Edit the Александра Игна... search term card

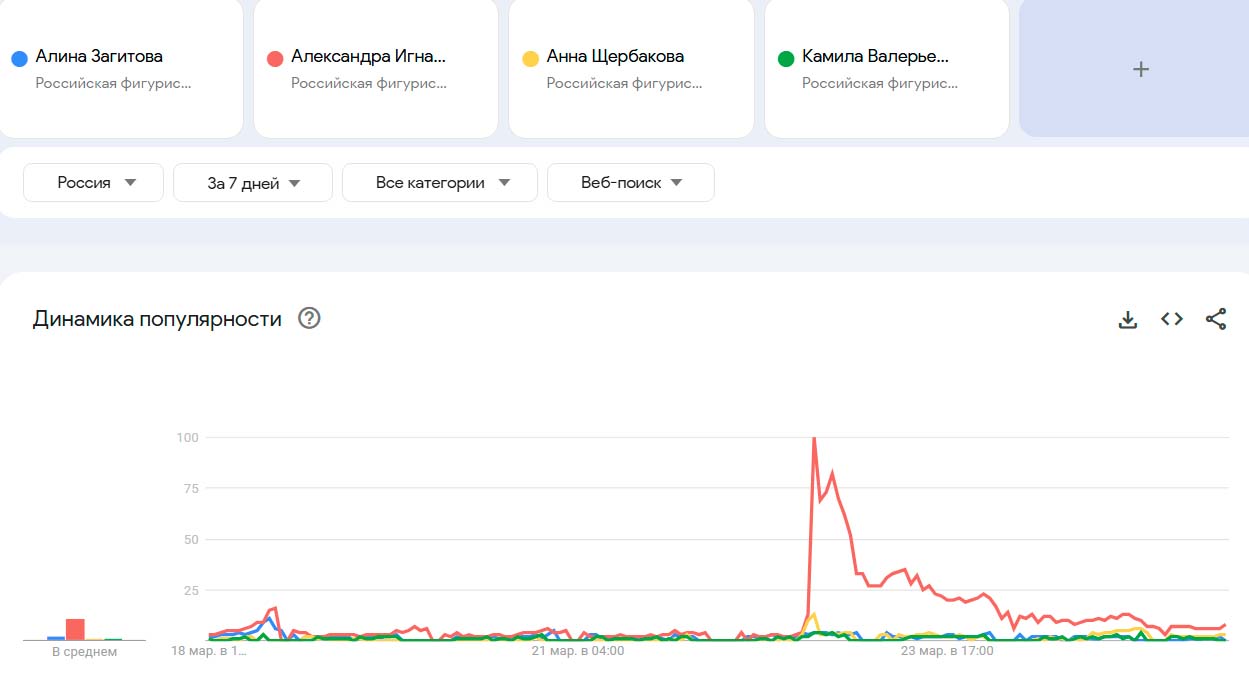point(376,69)
